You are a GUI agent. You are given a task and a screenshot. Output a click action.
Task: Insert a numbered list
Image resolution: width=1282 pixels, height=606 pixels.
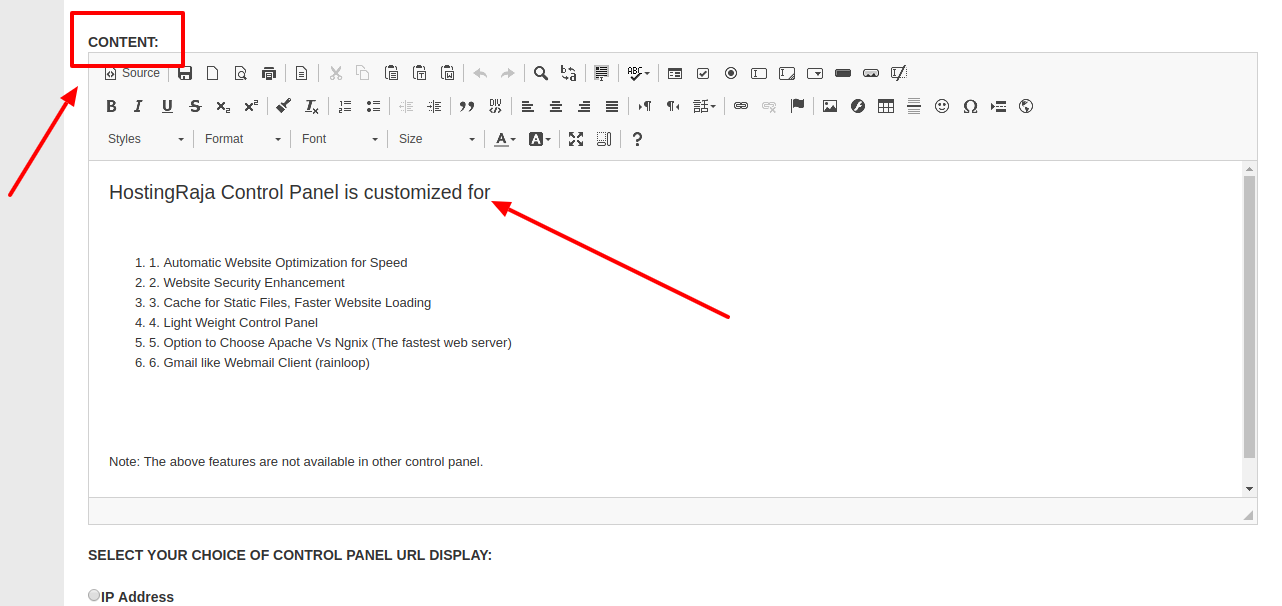(345, 106)
